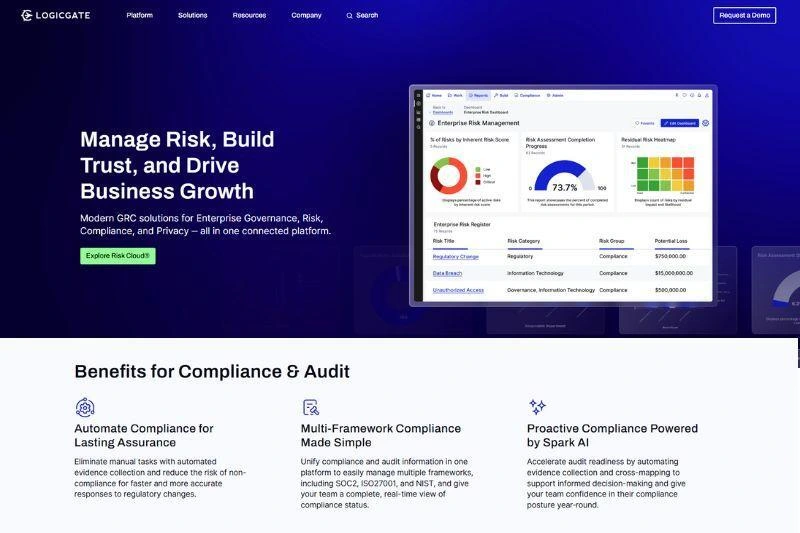Select the Admin tab in the dashboard preview
This screenshot has width=800, height=533.
[555, 95]
